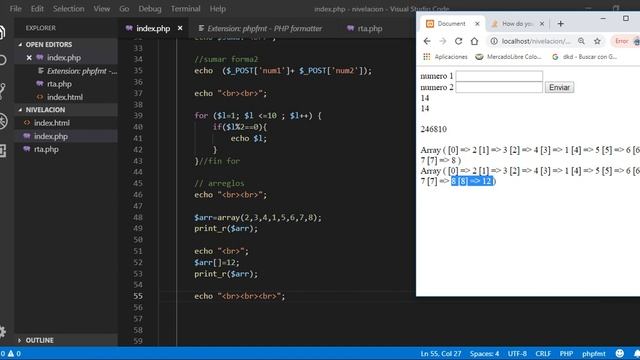This screenshot has height=360, width=640.
Task: Click the Aplicaciones bookmark label
Action: (451, 57)
